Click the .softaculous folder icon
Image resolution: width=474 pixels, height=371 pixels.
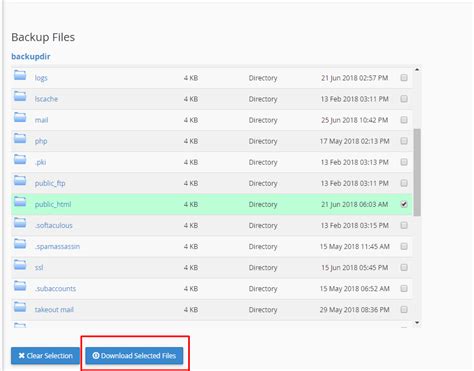pos(20,223)
